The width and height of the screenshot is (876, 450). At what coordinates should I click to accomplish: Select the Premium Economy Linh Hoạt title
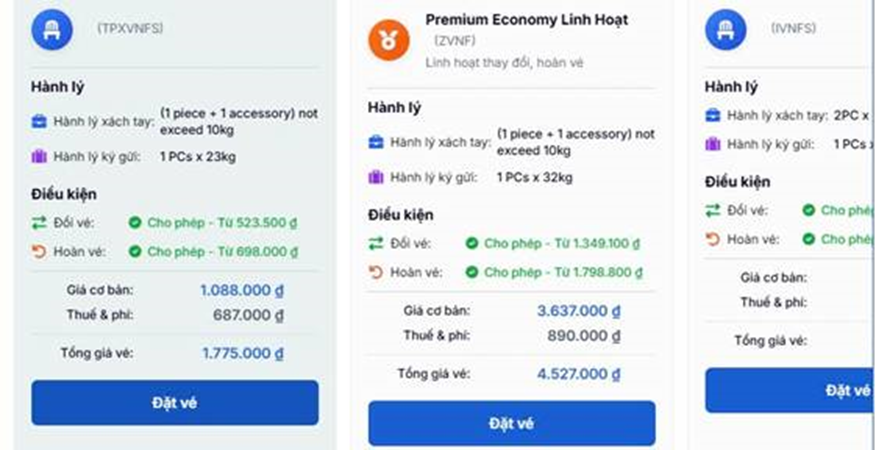coord(526,20)
